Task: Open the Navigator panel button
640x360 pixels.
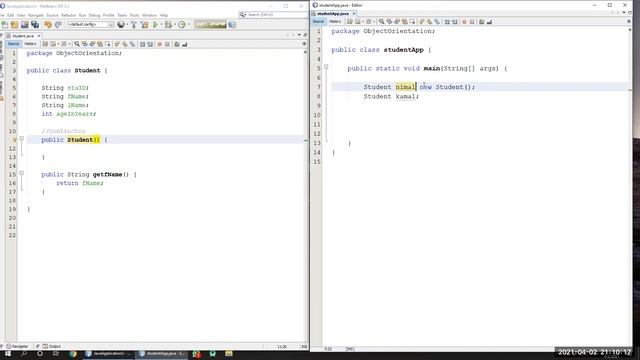Action: click(18, 346)
